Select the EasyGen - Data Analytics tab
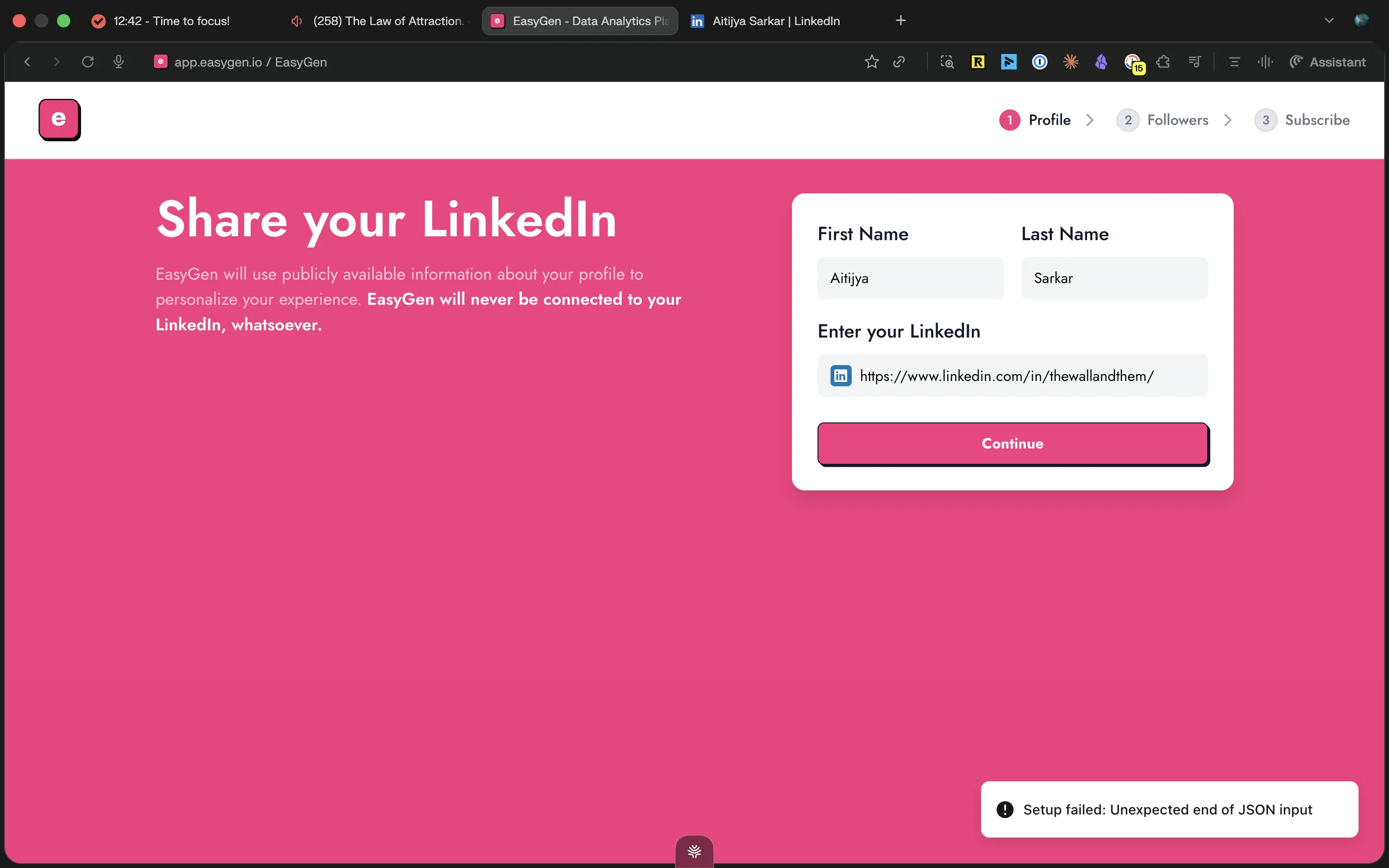The width and height of the screenshot is (1389, 868). 580,21
